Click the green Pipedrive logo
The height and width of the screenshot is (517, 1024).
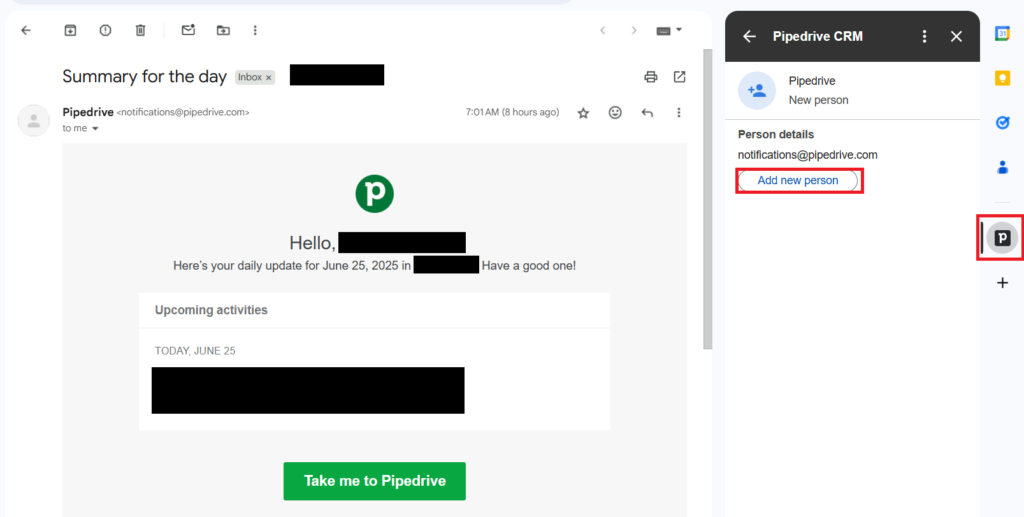[x=374, y=194]
